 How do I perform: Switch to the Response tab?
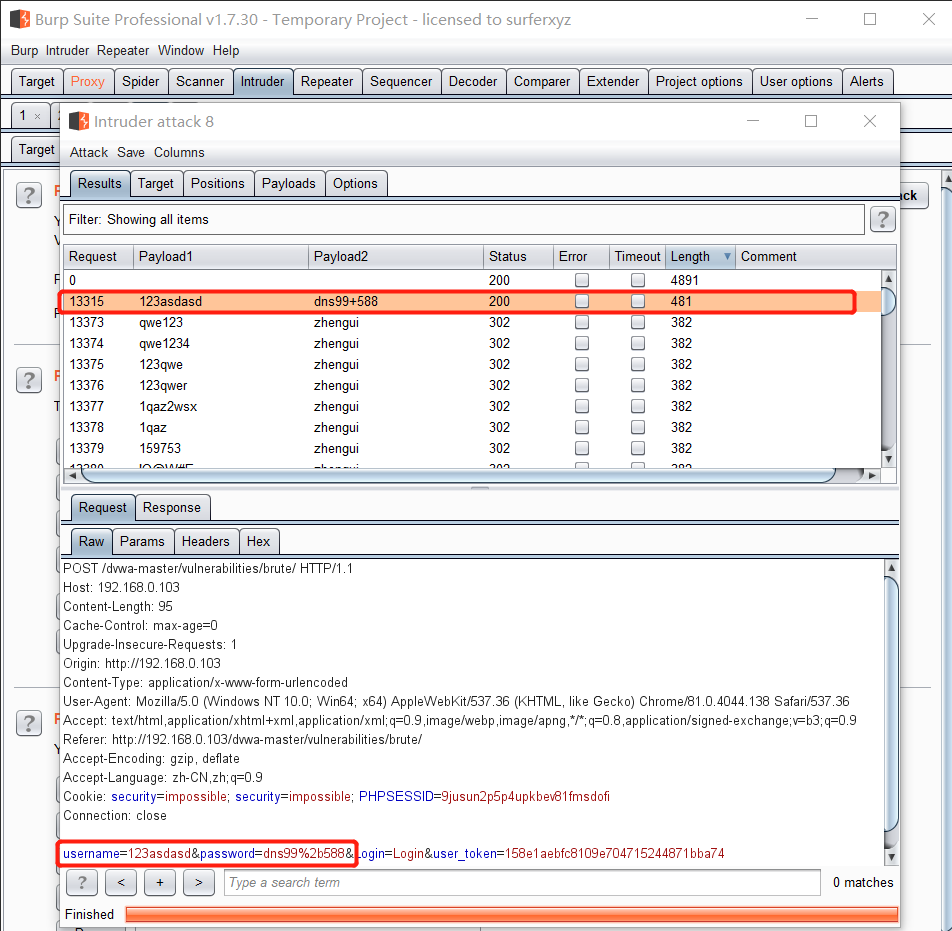tap(172, 508)
